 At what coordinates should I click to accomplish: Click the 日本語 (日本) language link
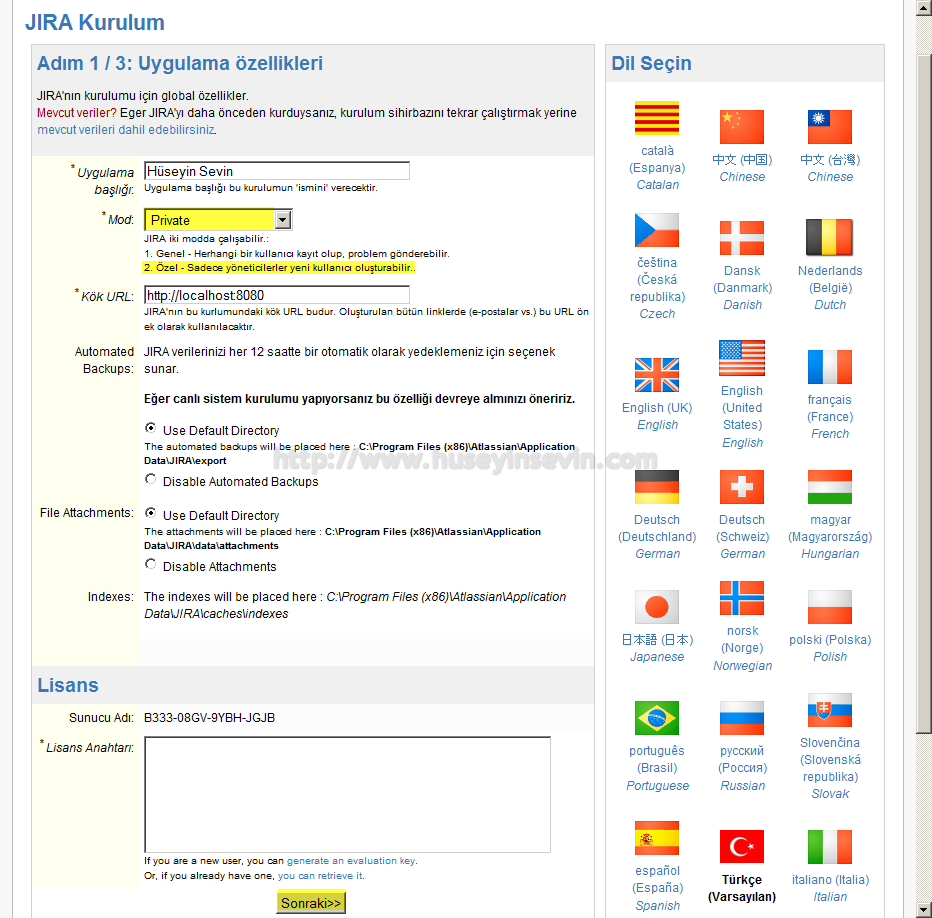657,640
